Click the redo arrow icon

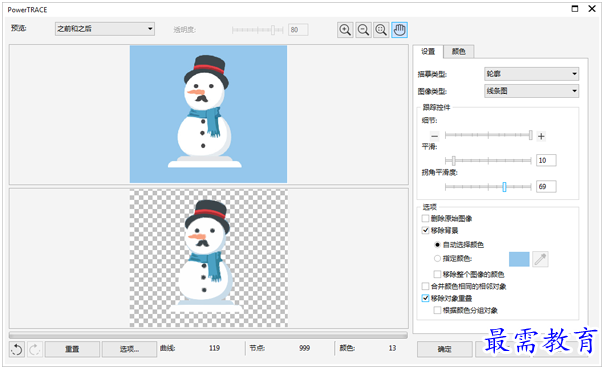tap(34, 350)
